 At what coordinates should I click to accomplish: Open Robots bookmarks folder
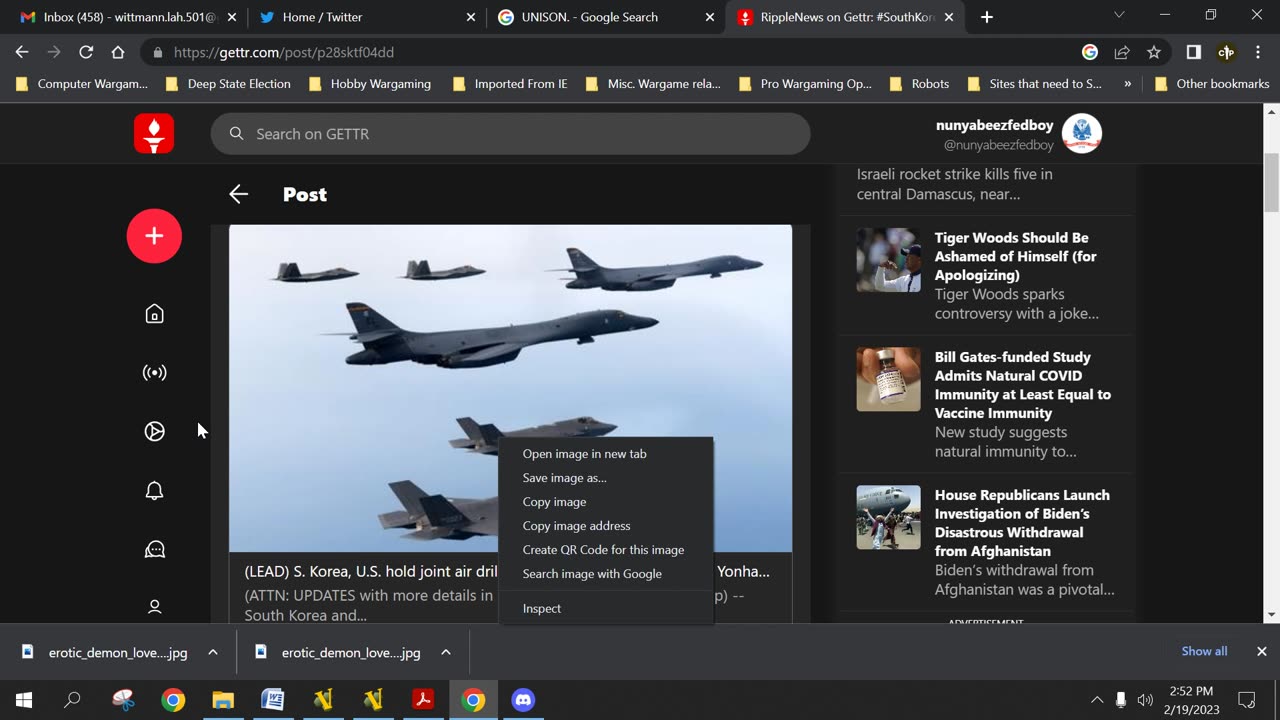pos(919,84)
